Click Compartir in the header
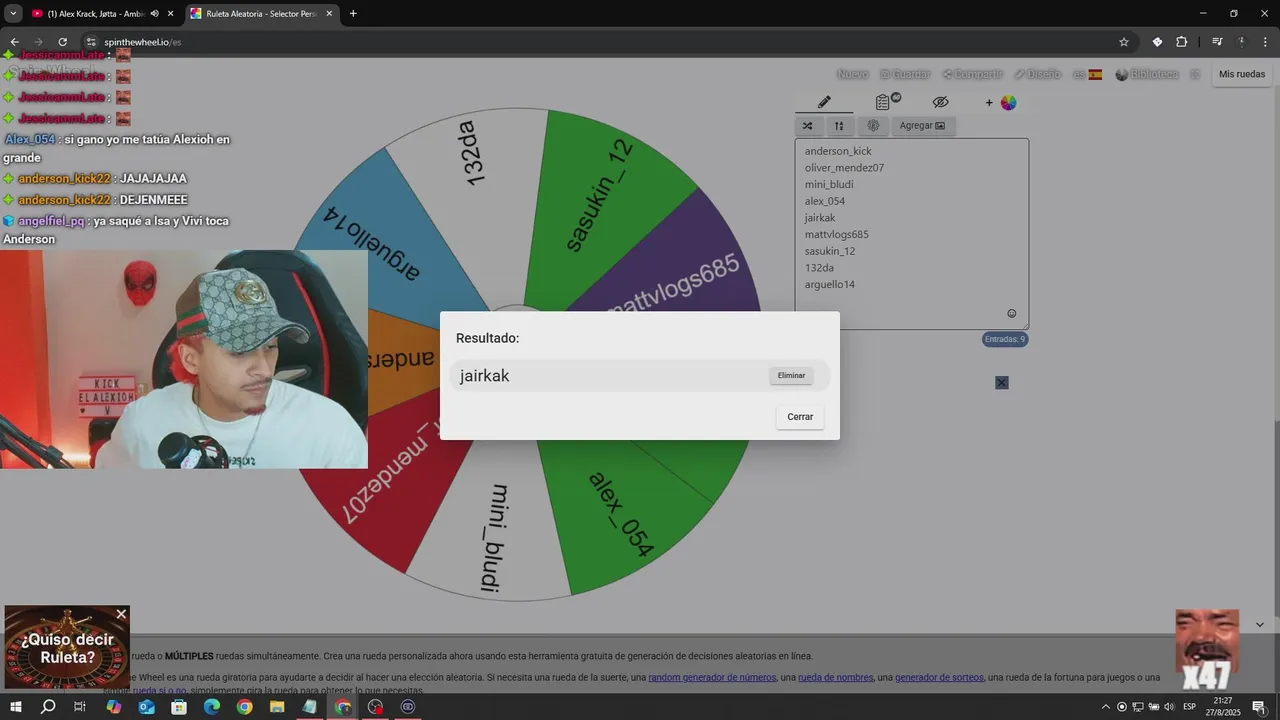The image size is (1280, 720). tap(972, 74)
